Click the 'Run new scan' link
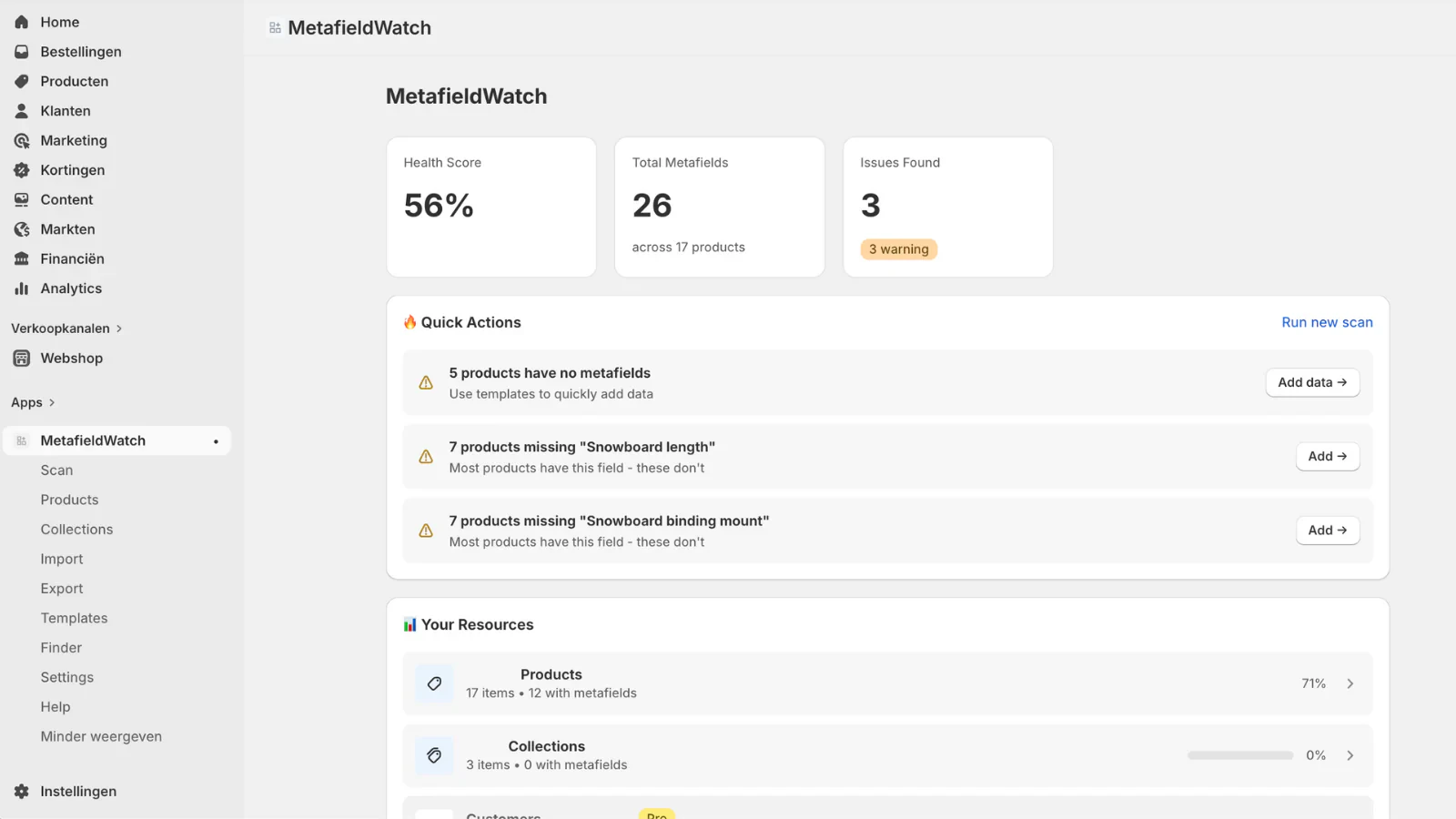1456x819 pixels. (1327, 322)
